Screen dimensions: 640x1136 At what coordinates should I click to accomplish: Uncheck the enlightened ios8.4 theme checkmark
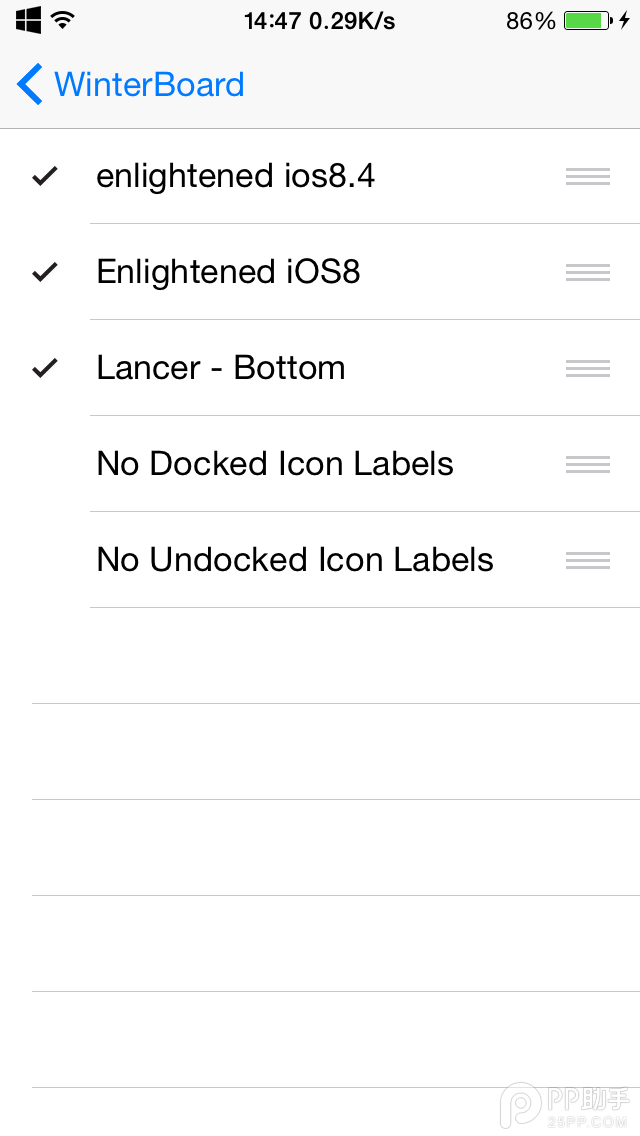pyautogui.click(x=45, y=177)
